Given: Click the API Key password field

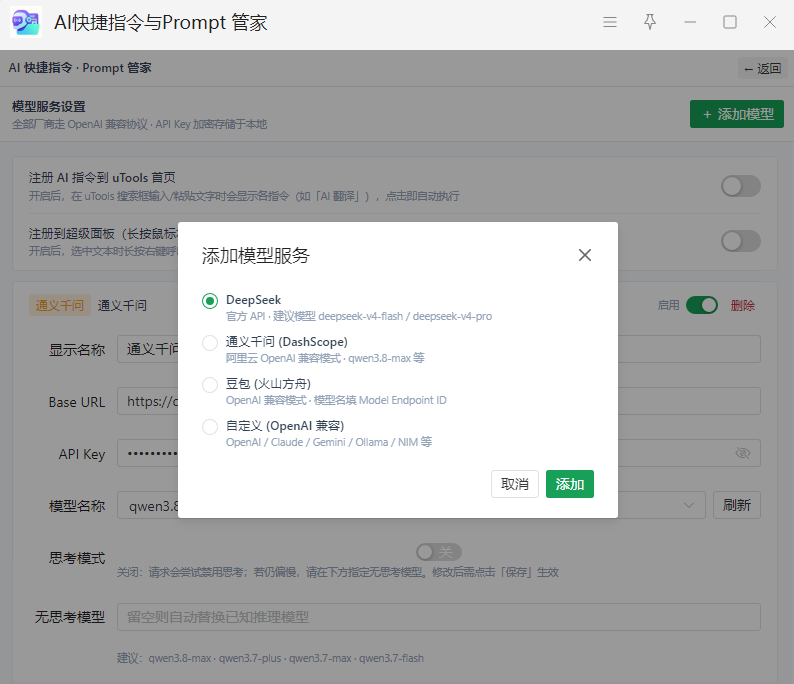Looking at the screenshot, I should click(439, 453).
